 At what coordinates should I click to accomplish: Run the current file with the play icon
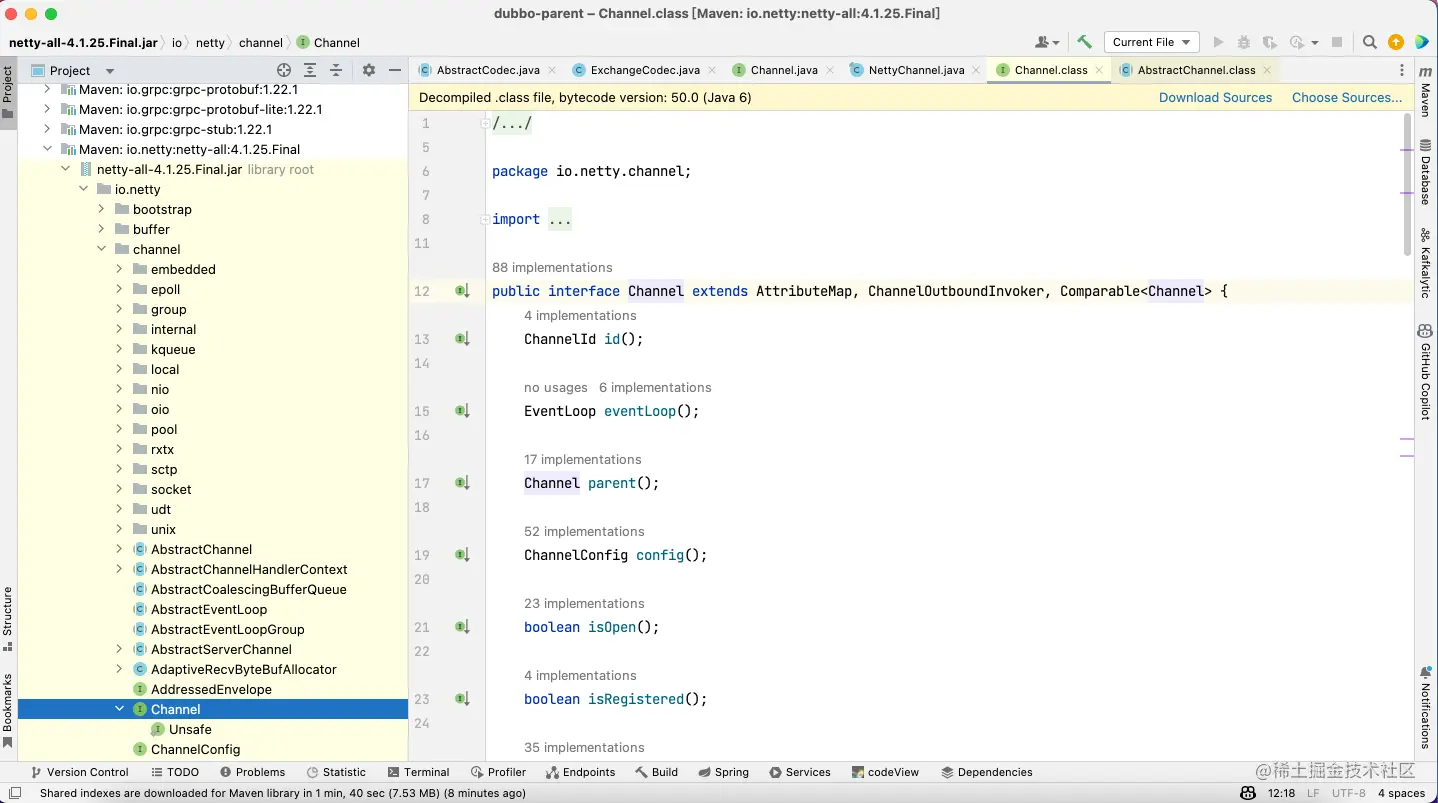(1218, 42)
